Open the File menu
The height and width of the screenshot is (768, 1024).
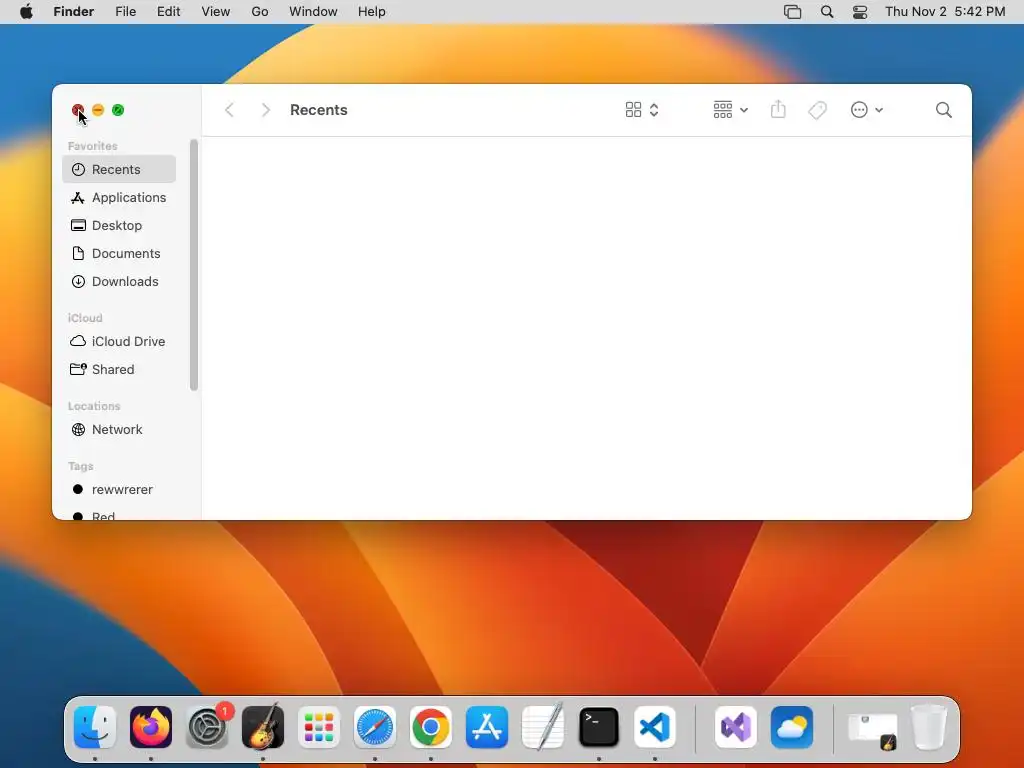pos(125,12)
